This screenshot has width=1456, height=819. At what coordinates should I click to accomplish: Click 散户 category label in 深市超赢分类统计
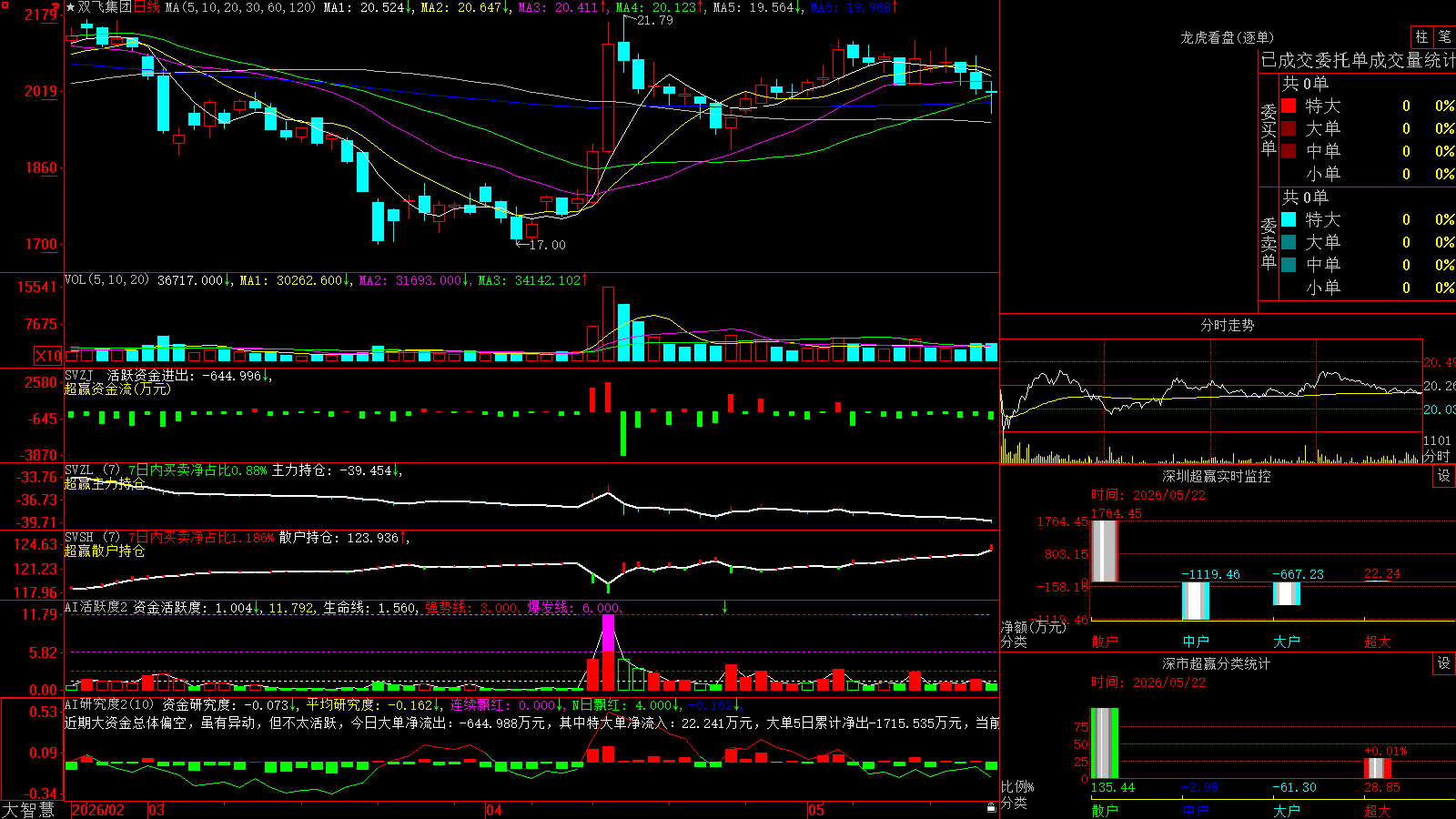1105,810
